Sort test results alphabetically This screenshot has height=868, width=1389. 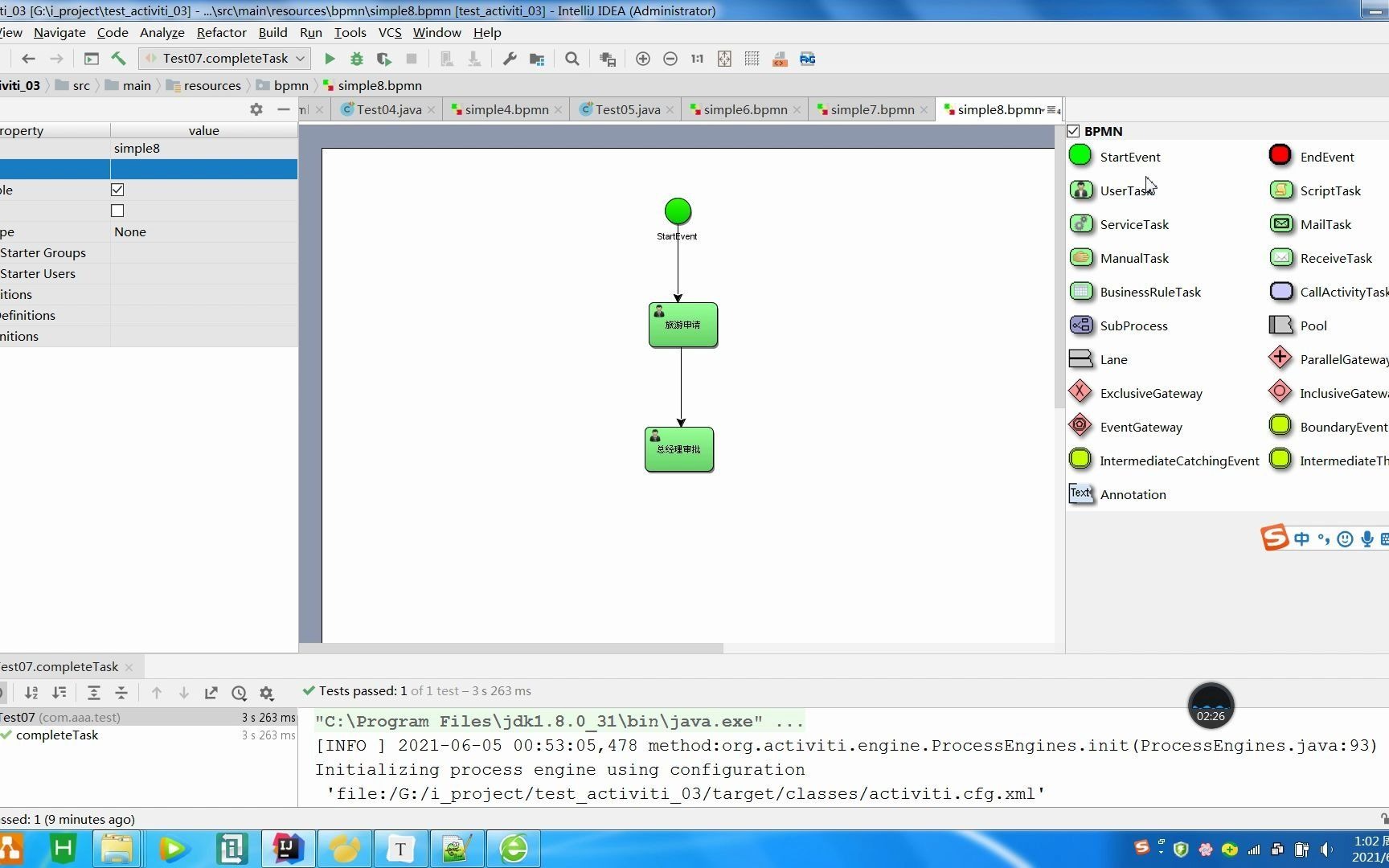tap(31, 693)
